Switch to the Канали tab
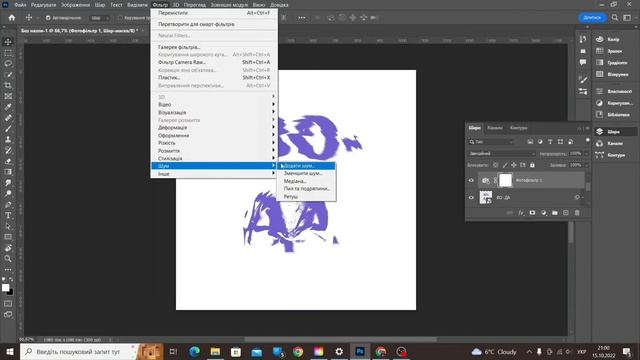This screenshot has height=360, width=640. (495, 128)
